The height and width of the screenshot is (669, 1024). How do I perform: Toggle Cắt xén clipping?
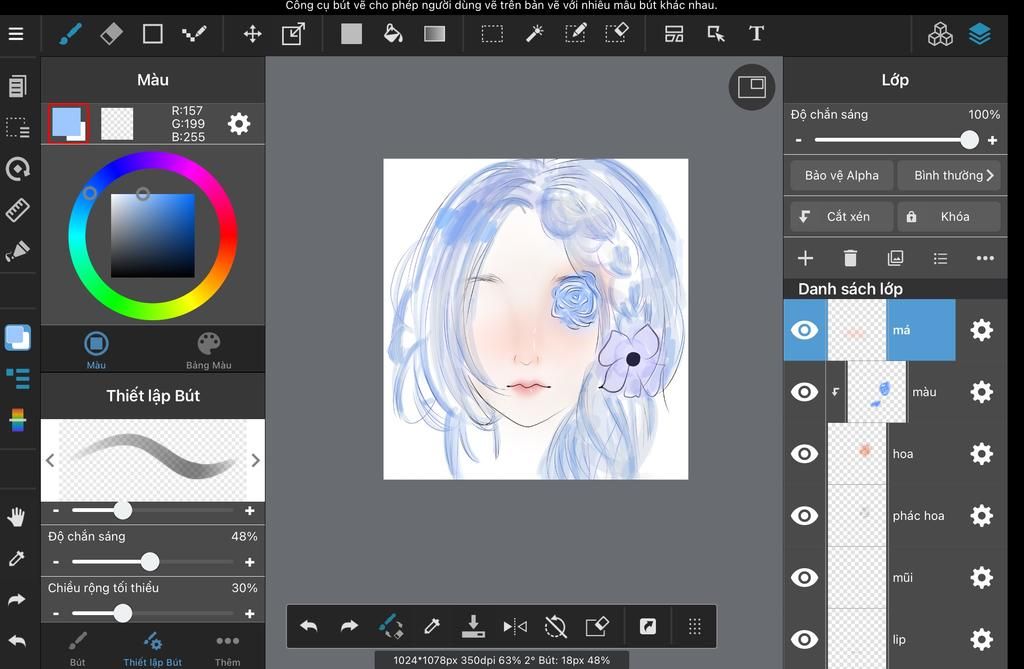(841, 216)
